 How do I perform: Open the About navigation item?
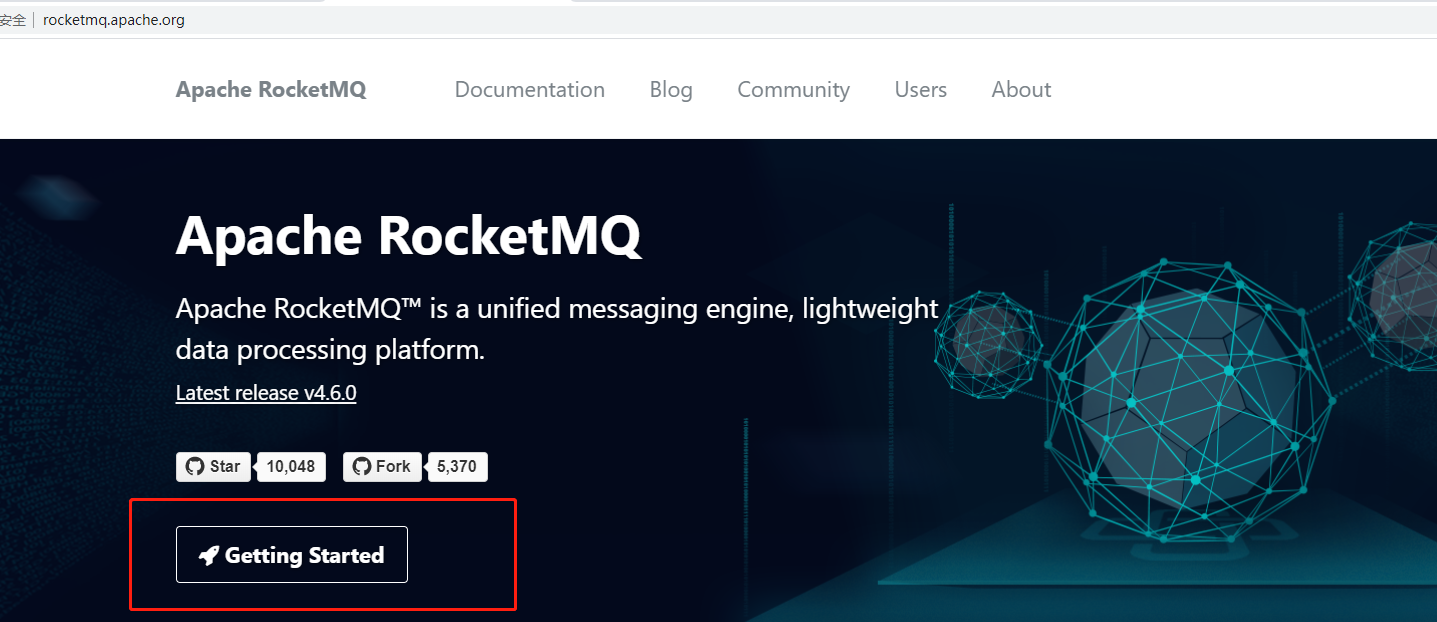coord(1021,90)
